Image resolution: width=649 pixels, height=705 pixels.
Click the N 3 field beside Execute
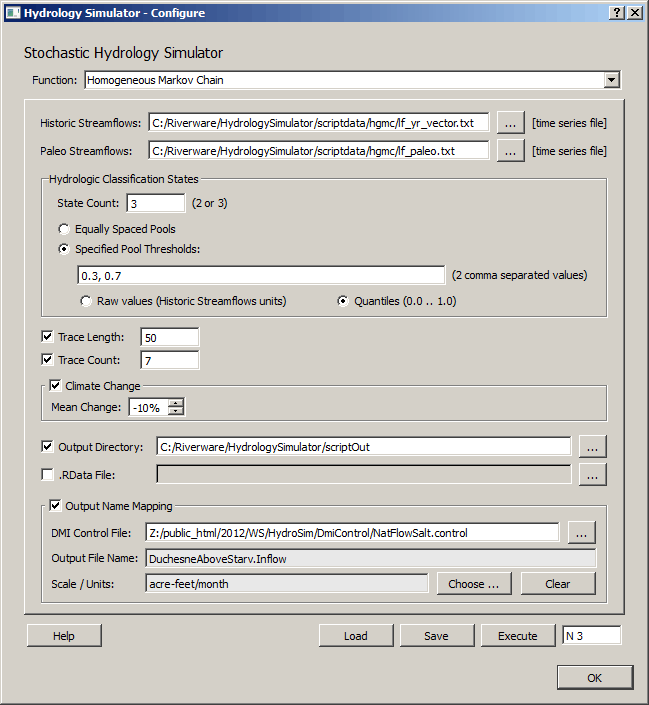pos(592,636)
